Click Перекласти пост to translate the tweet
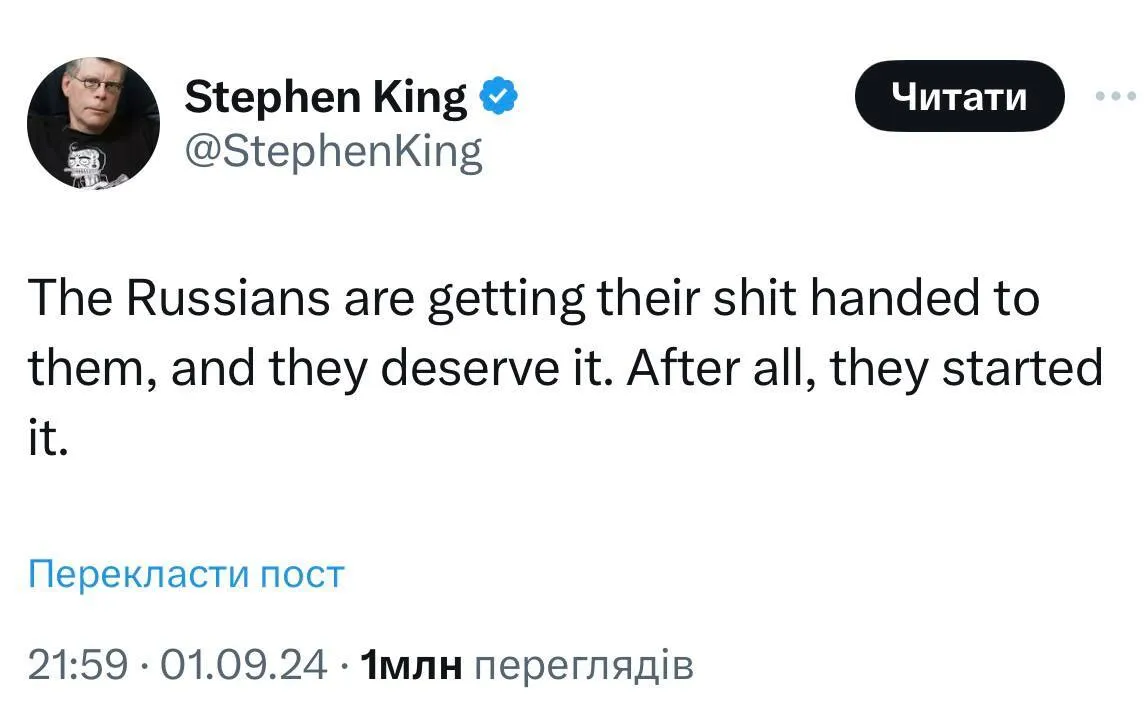The height and width of the screenshot is (714, 1147). tap(186, 573)
